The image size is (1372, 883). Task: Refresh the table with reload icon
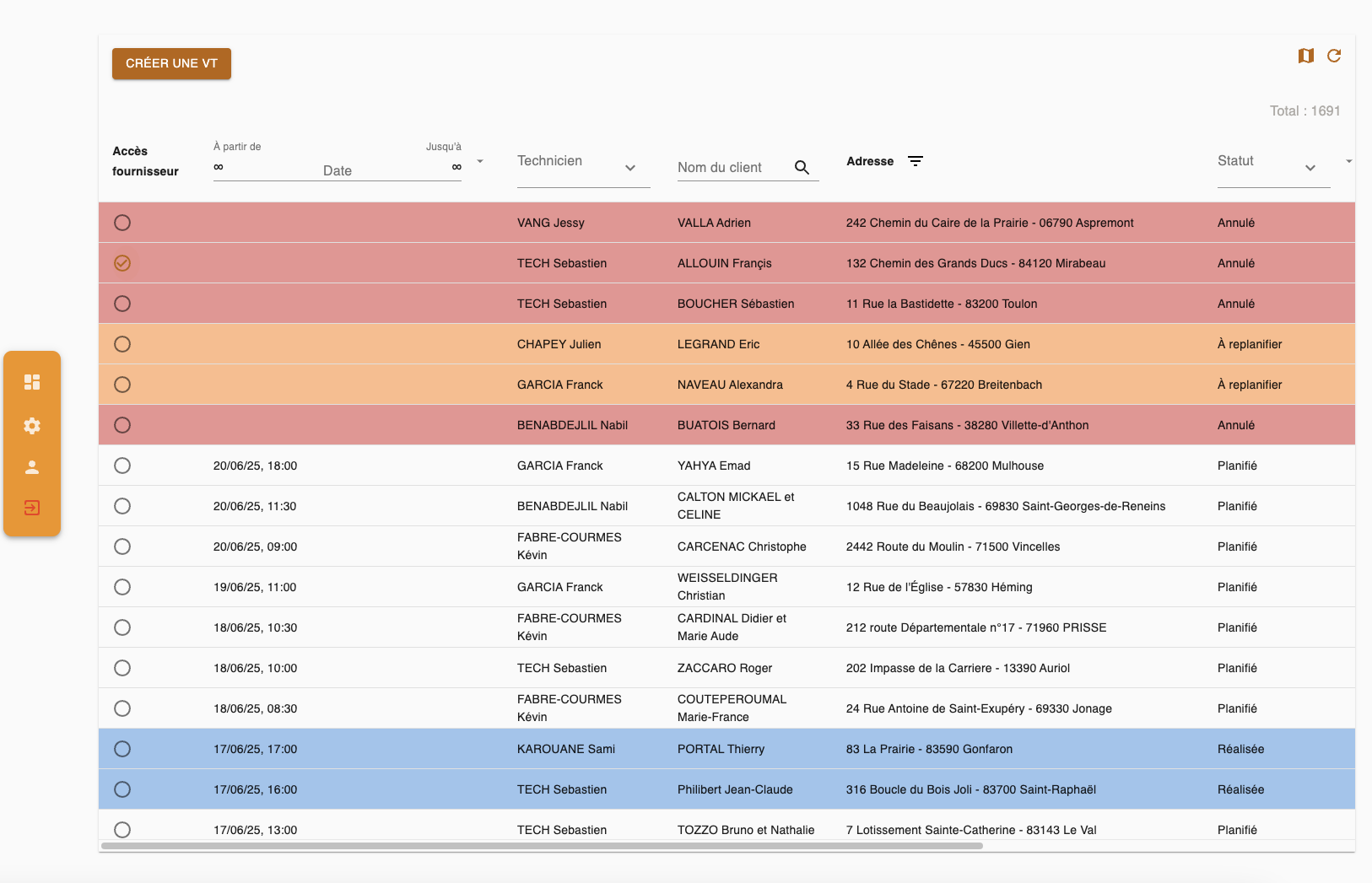click(1334, 56)
